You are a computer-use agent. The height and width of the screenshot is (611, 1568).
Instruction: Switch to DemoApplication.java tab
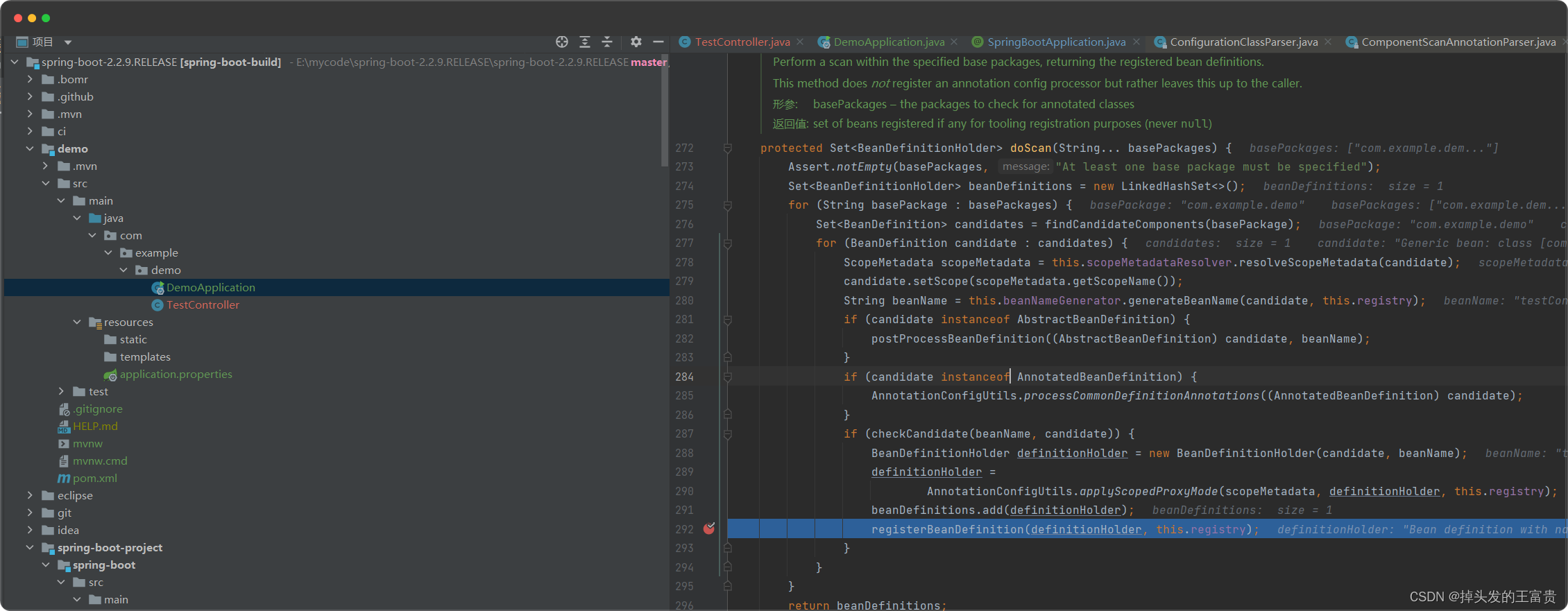[889, 42]
